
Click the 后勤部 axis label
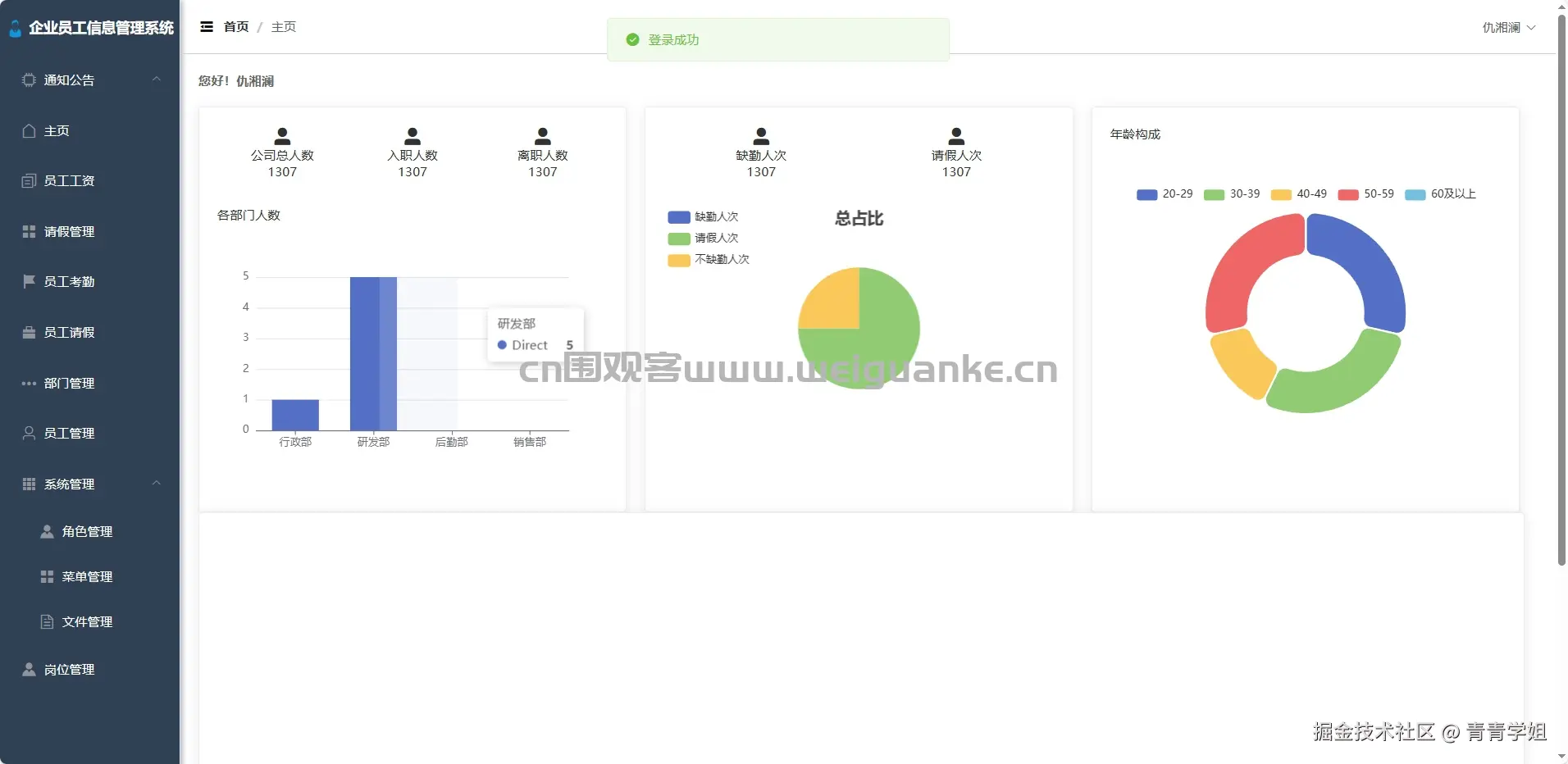coord(451,442)
